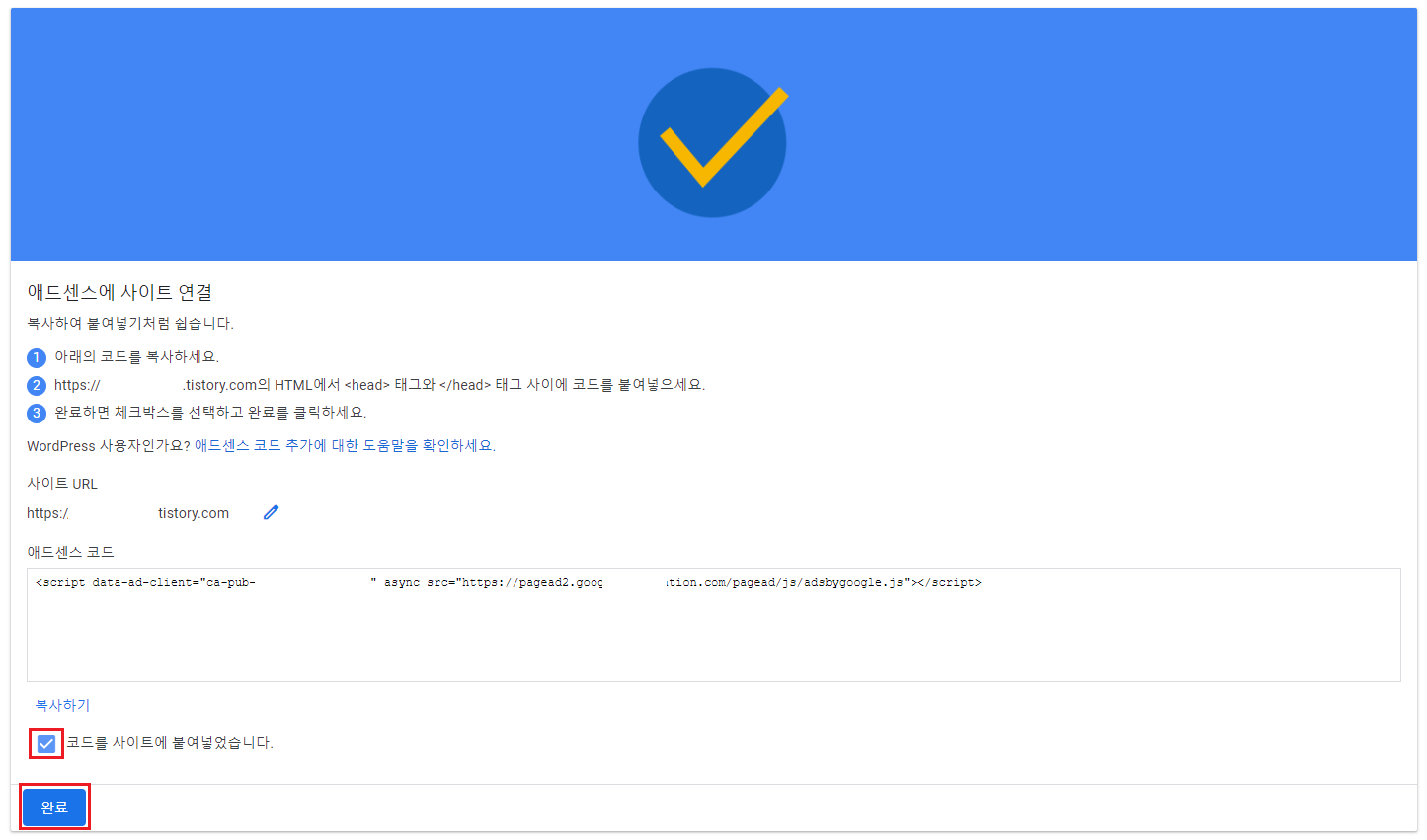Click the large checkmark circle graphic
The height and width of the screenshot is (840, 1427).
click(x=713, y=142)
